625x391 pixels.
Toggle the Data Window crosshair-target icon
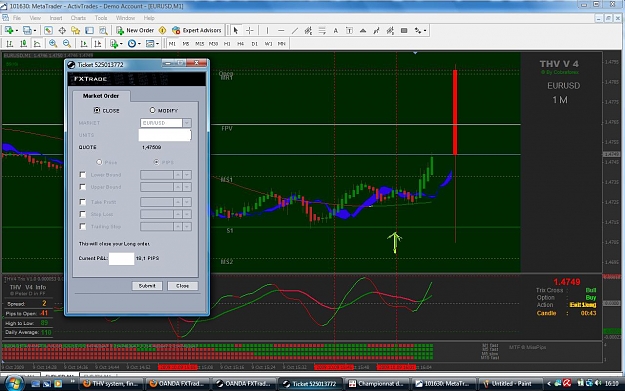tap(62, 30)
